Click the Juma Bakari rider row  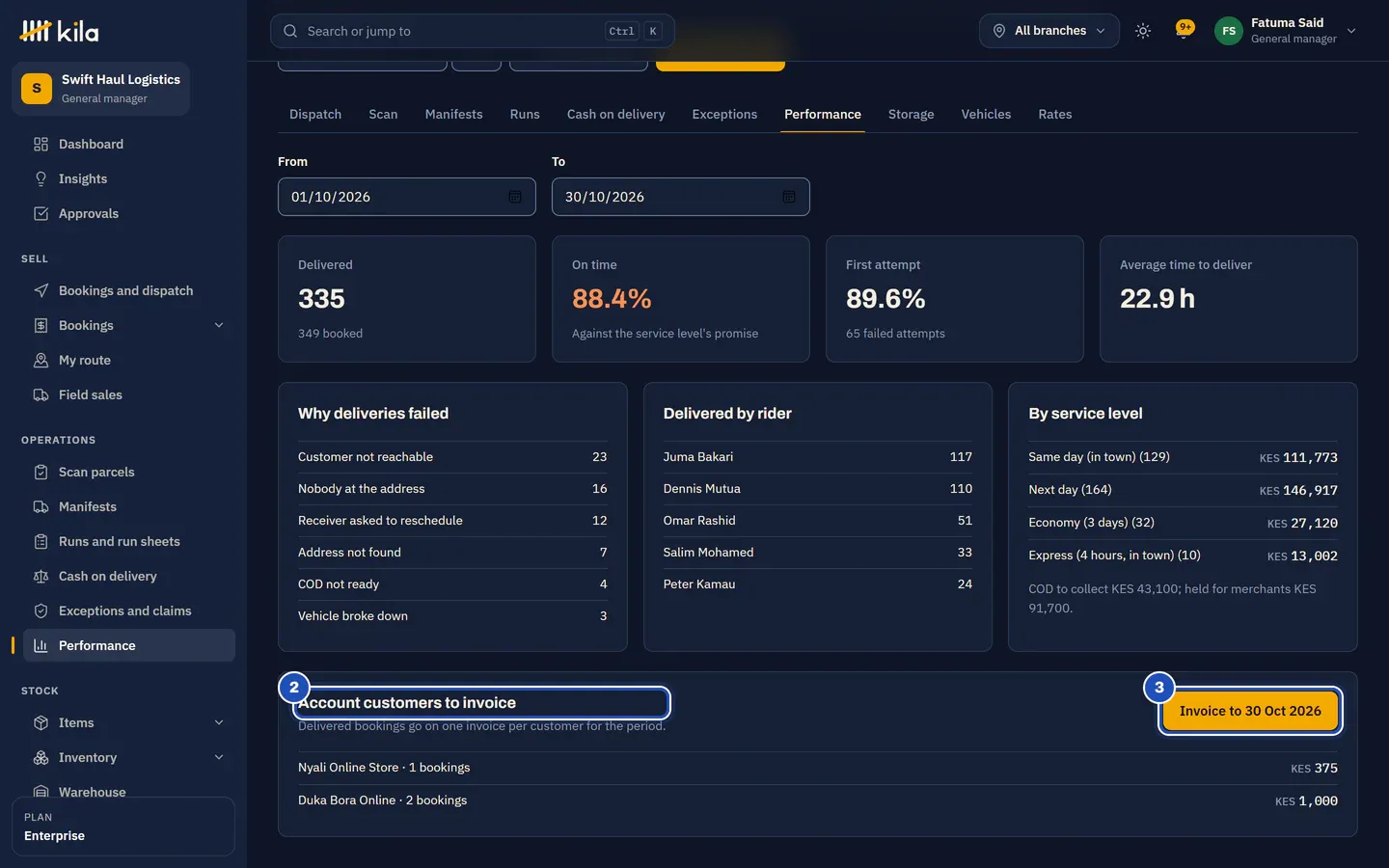(x=818, y=457)
